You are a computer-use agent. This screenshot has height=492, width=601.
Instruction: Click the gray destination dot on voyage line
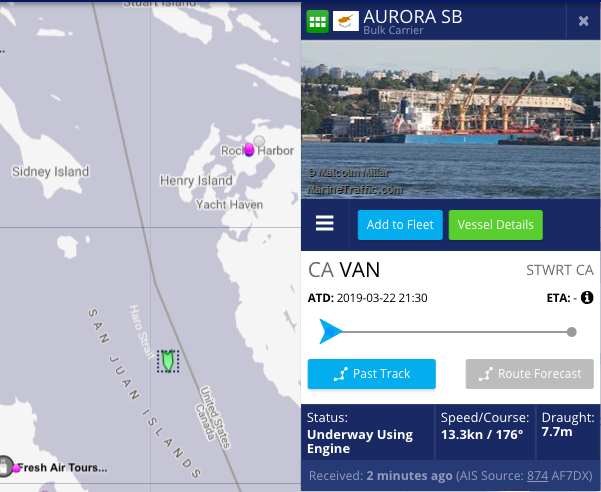pos(571,332)
